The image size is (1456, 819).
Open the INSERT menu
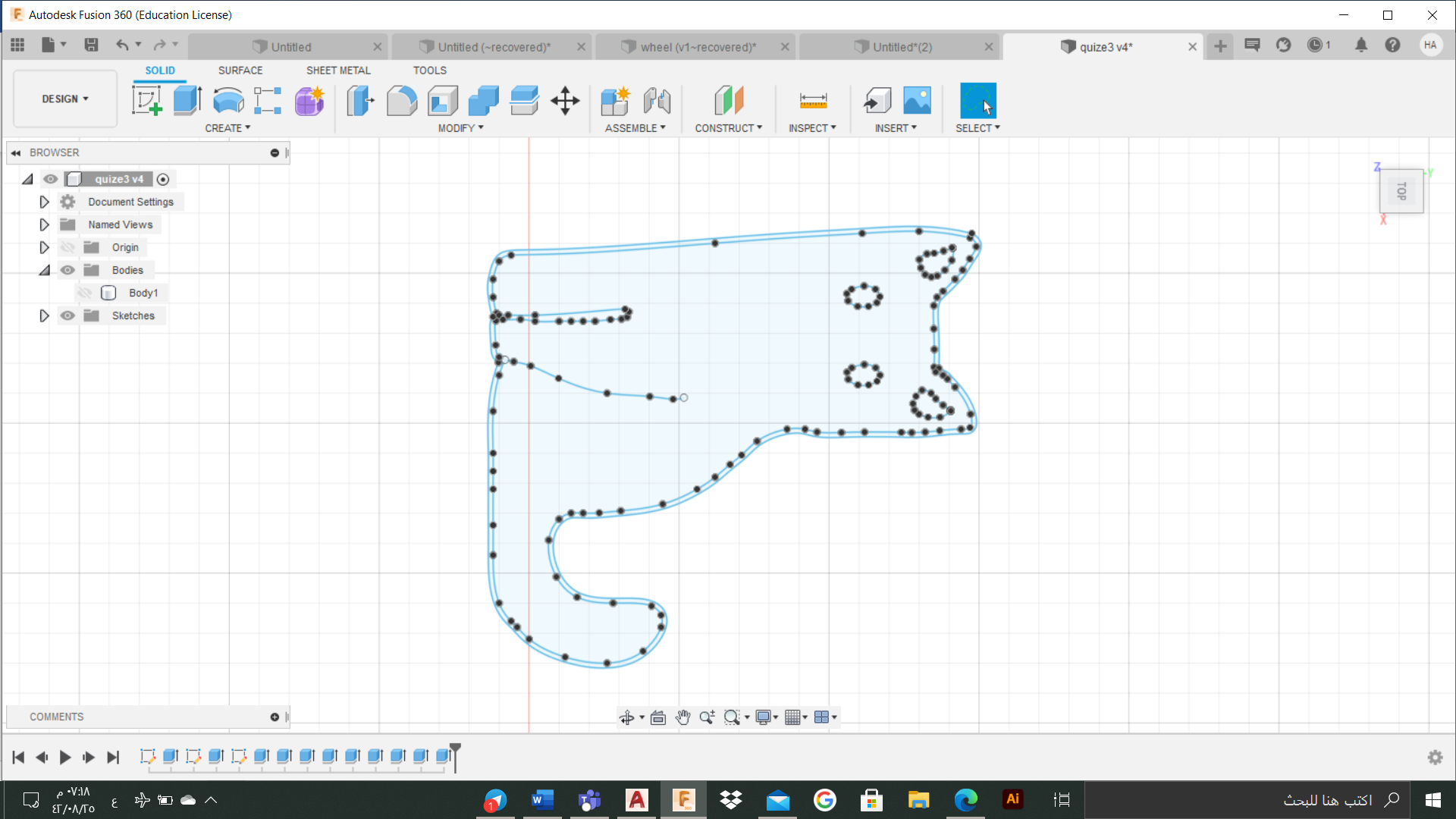(896, 128)
